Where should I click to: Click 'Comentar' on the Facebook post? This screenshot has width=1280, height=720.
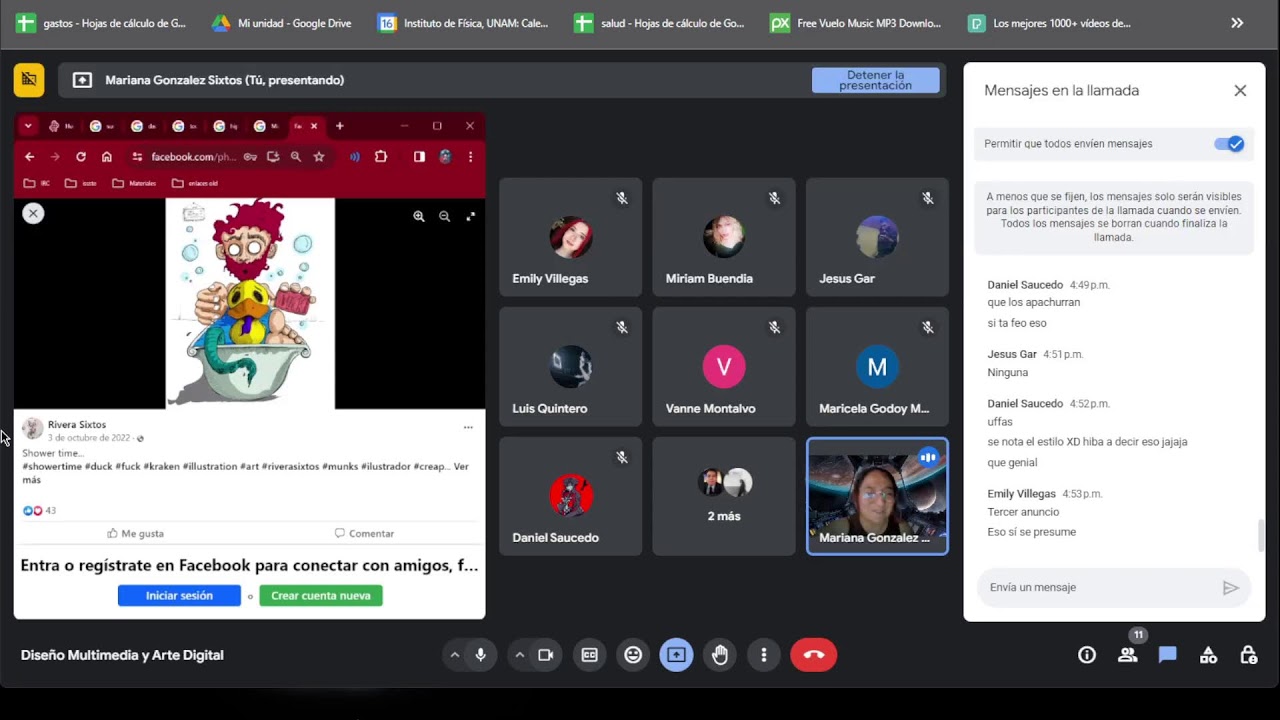coord(364,534)
